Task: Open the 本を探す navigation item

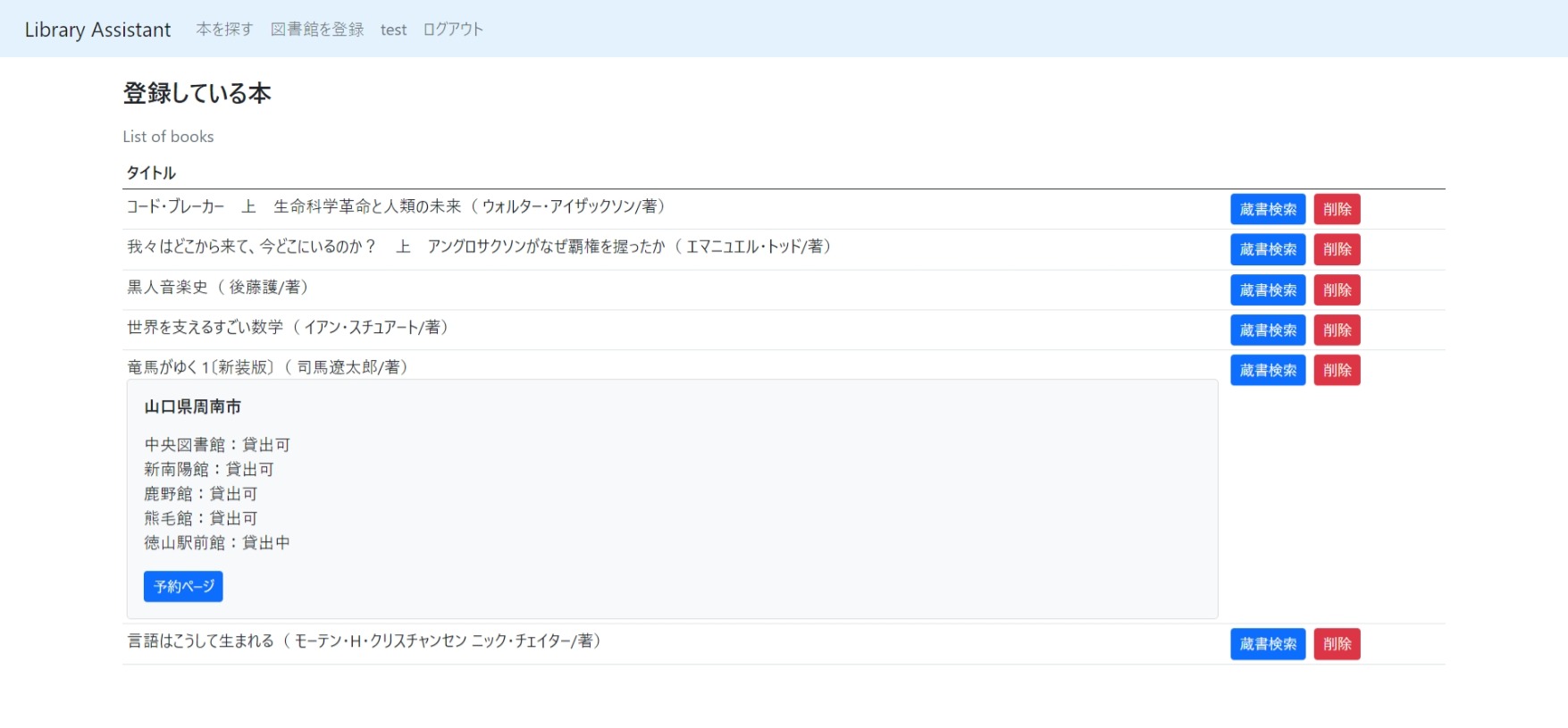Action: pyautogui.click(x=224, y=29)
